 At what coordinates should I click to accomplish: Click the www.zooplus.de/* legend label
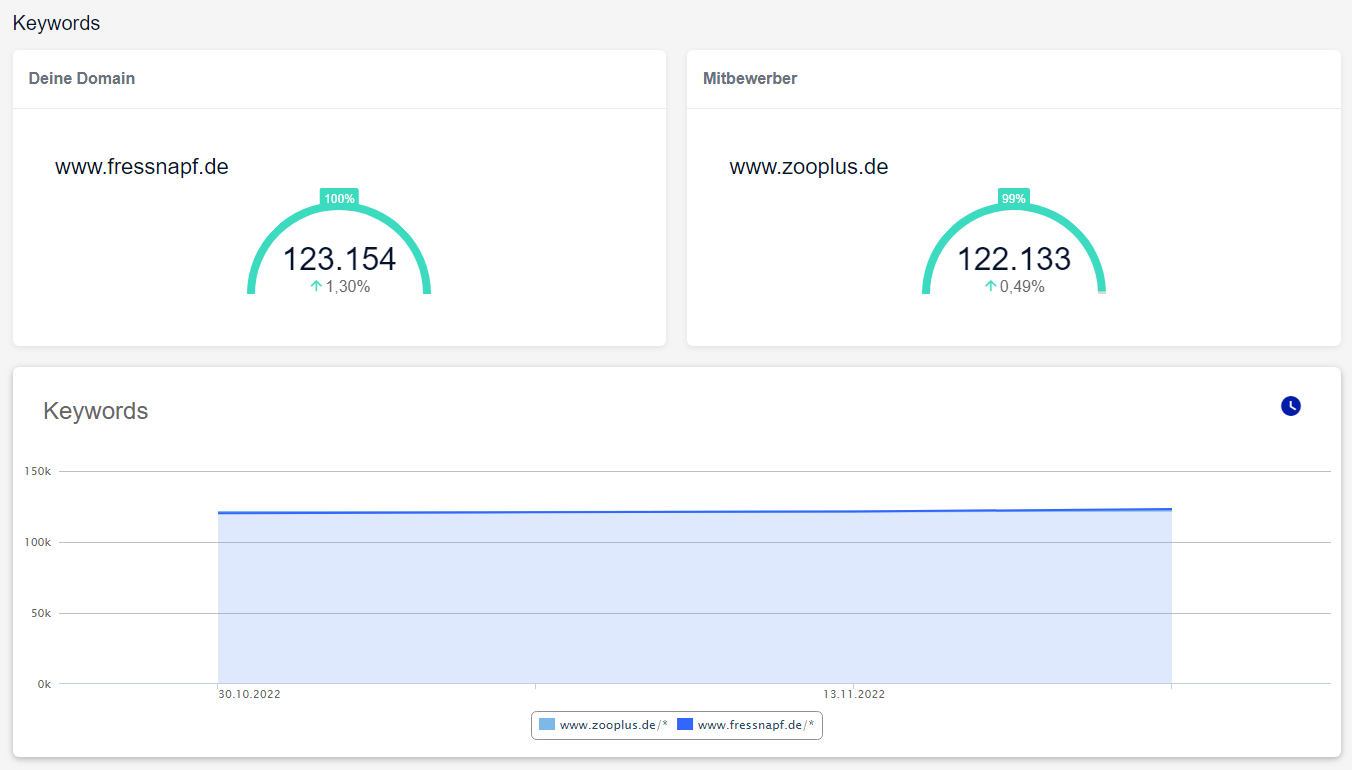(614, 725)
